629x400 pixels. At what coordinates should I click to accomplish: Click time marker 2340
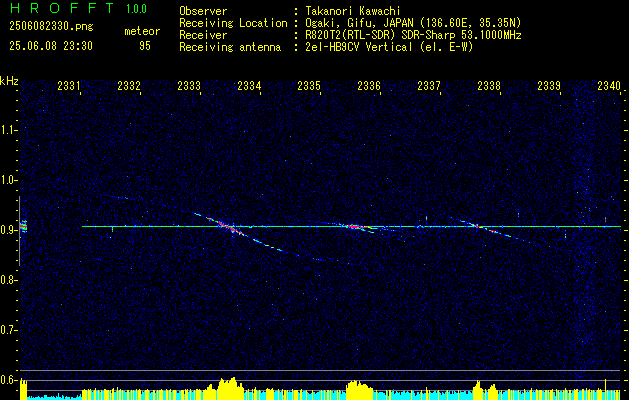point(609,85)
